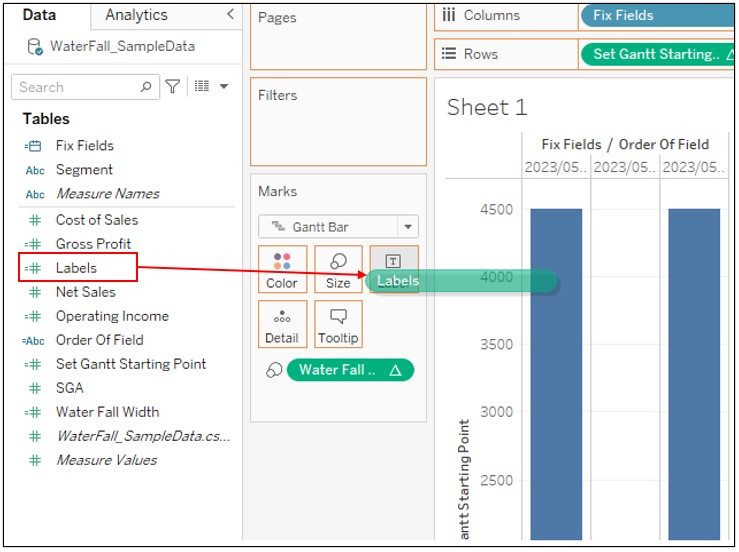This screenshot has width=739, height=552.
Task: Select the Fix Fields pill in Columns
Action: pos(657,16)
